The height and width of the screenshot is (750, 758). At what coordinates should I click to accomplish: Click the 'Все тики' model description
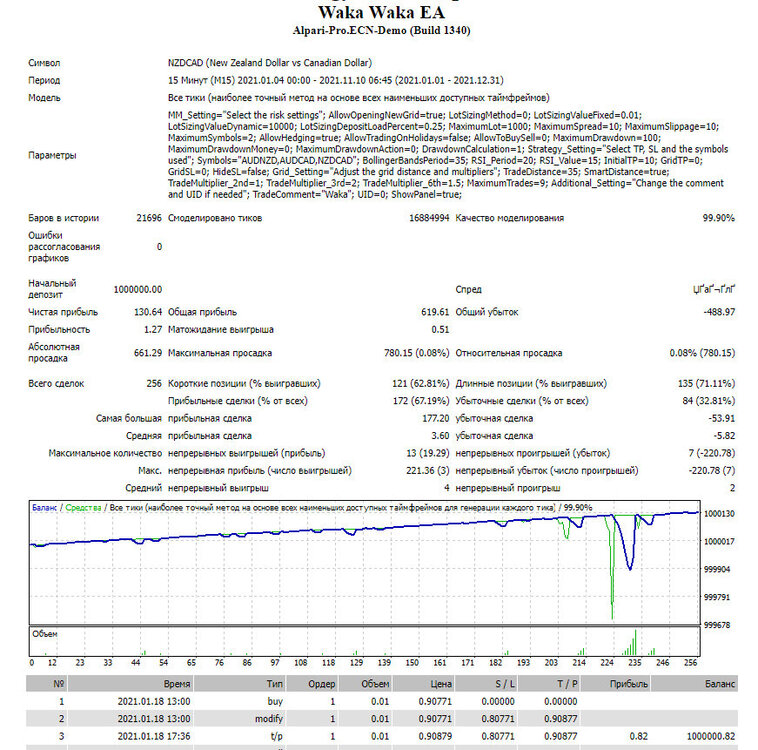358,98
